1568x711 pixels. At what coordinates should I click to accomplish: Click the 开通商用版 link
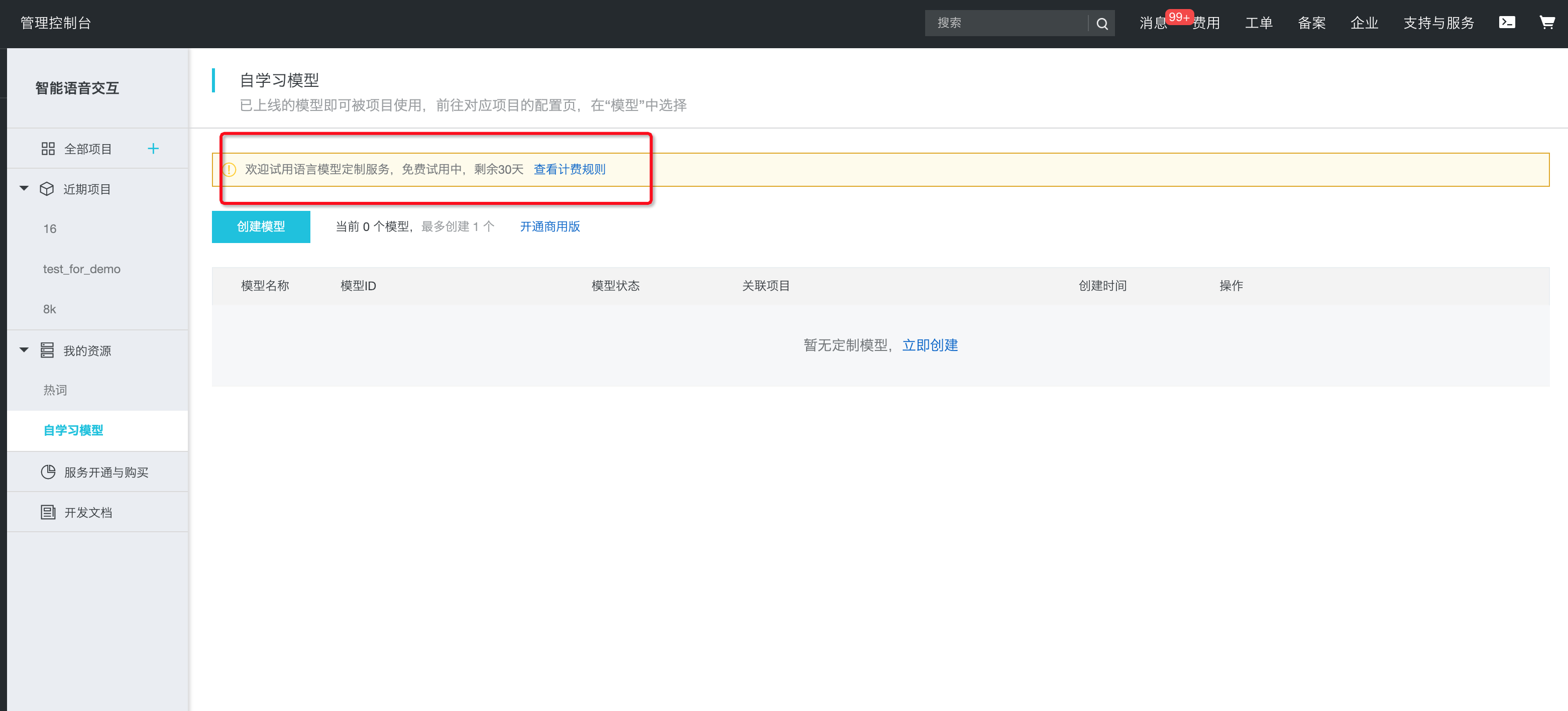pyautogui.click(x=549, y=226)
